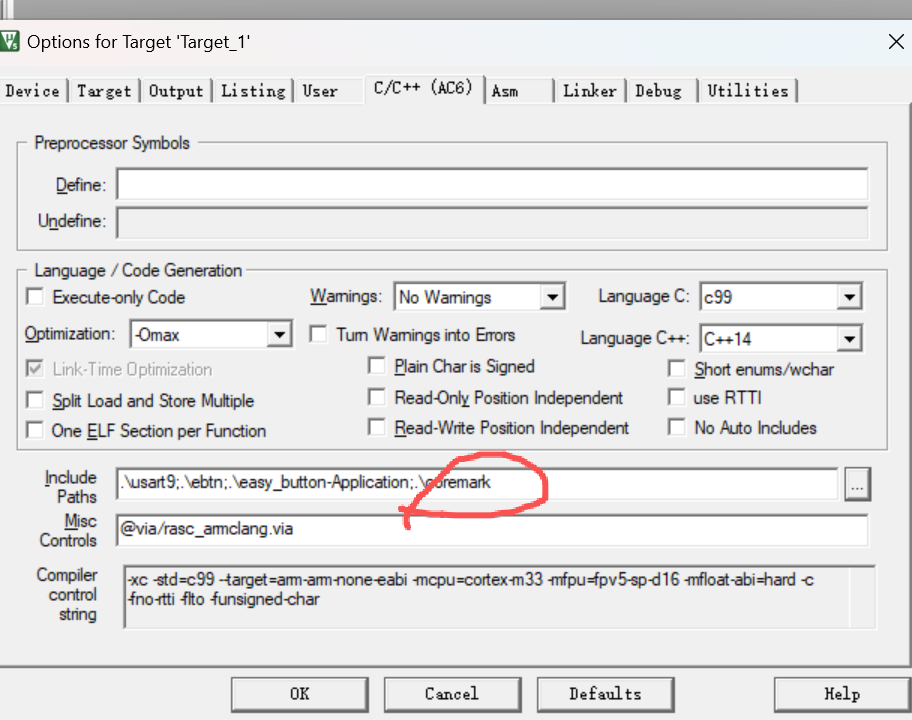
Task: Tick Plain Char is Signed checkbox
Action: (377, 366)
